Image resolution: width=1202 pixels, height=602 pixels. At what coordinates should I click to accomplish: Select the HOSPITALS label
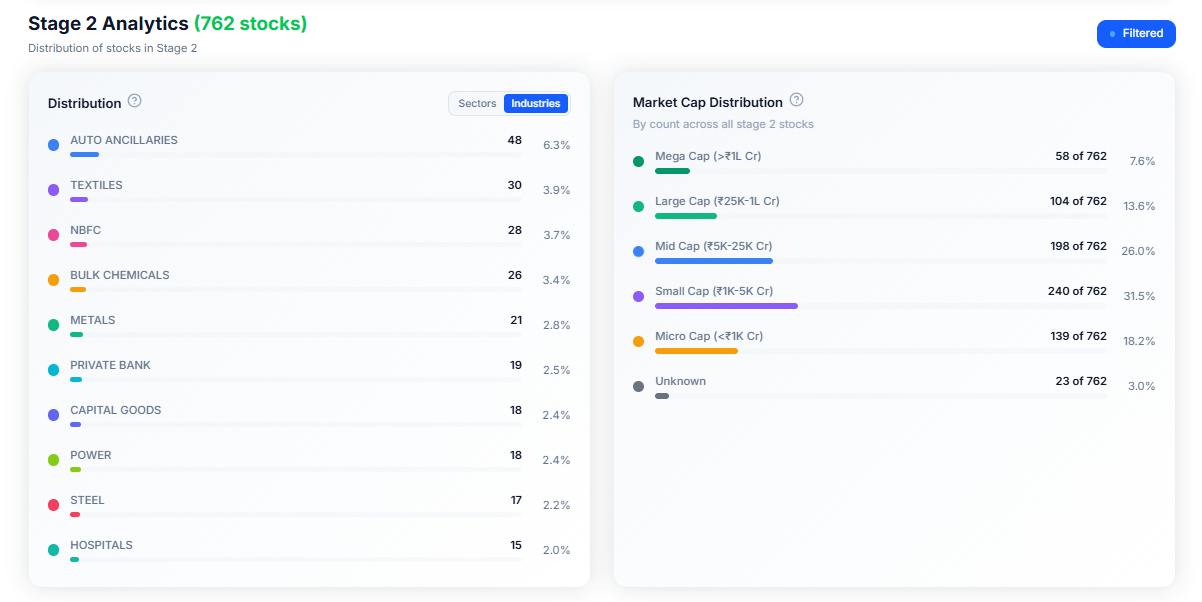coord(101,545)
